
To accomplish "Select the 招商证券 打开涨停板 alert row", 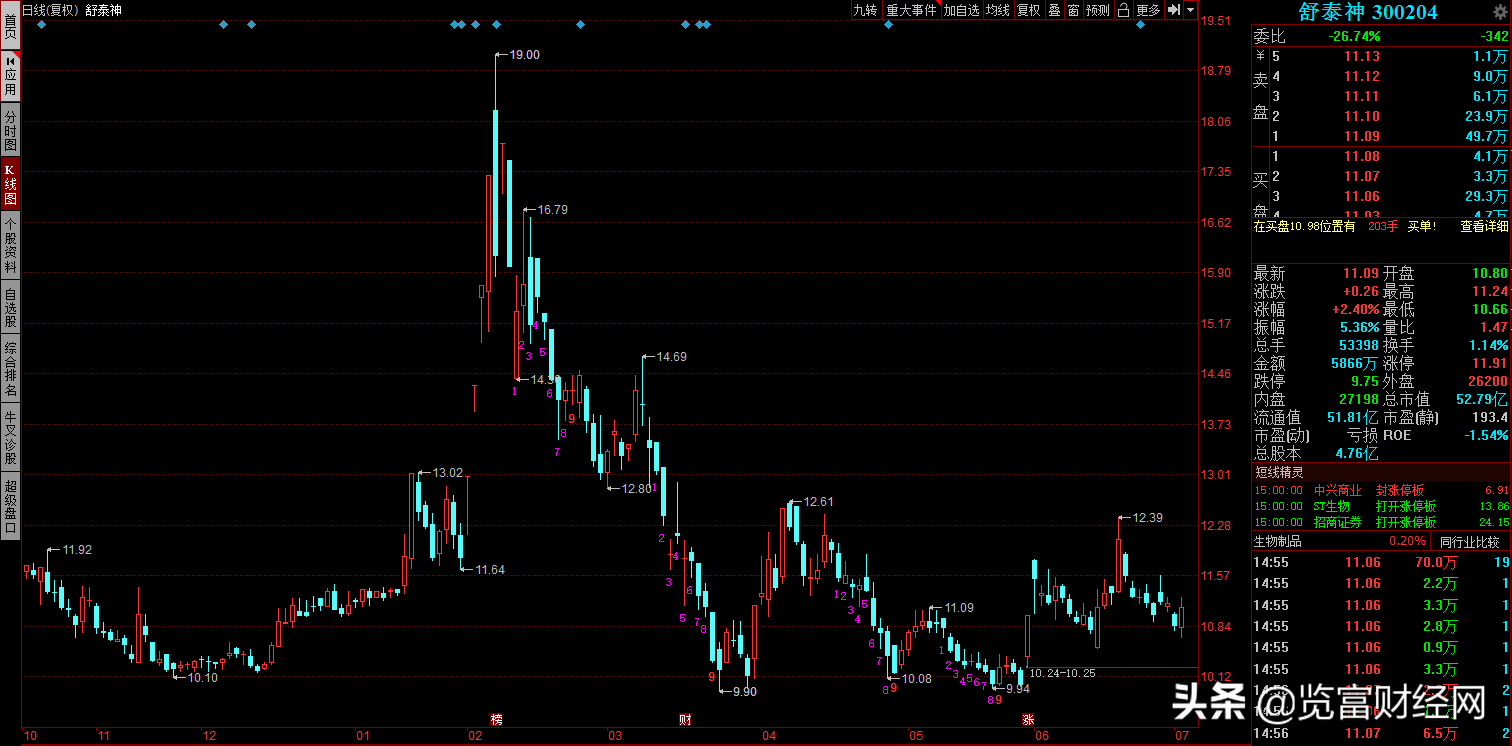I will 1381,523.
